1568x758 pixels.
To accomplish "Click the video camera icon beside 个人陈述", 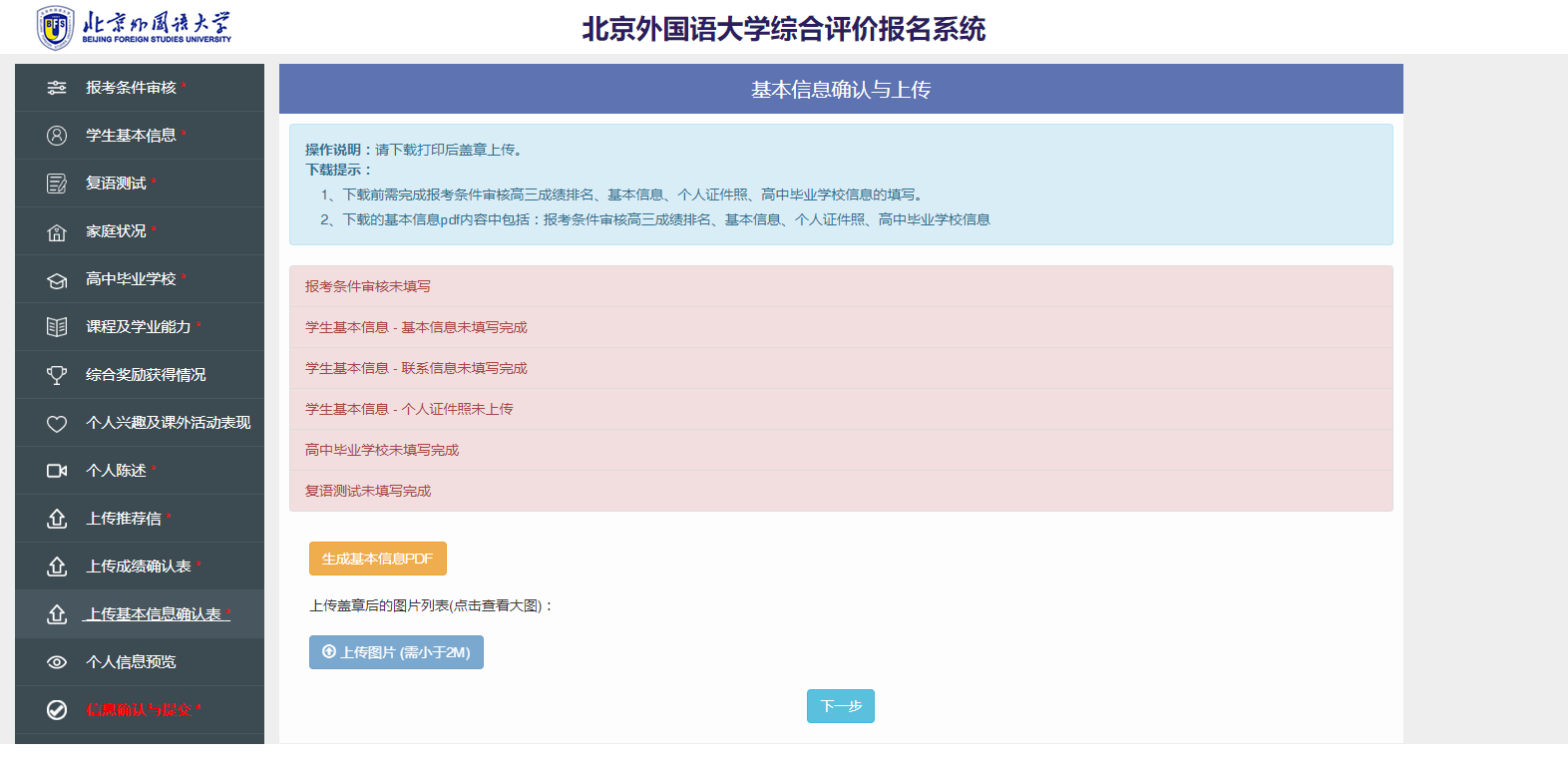I will click(57, 471).
